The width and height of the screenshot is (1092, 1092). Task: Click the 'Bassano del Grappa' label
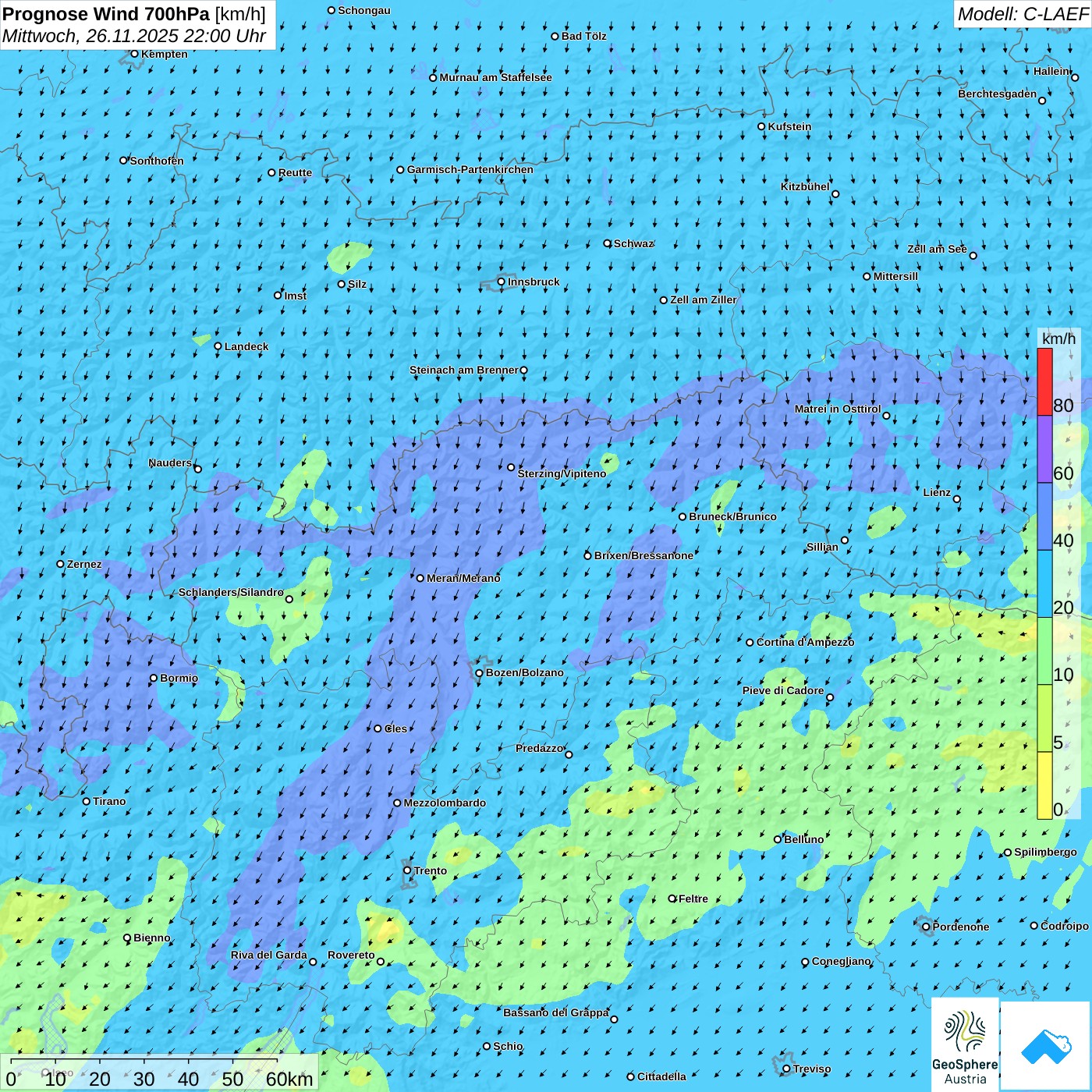[556, 1012]
